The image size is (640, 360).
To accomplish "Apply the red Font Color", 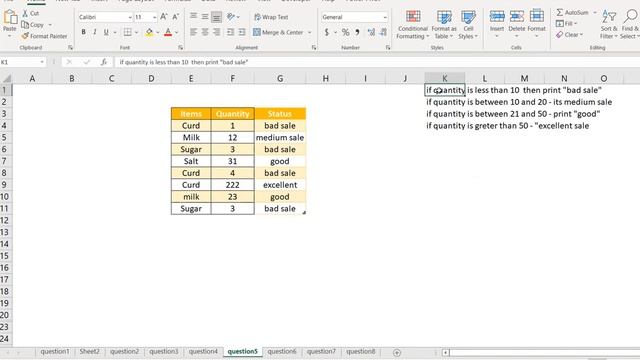I will (168, 32).
